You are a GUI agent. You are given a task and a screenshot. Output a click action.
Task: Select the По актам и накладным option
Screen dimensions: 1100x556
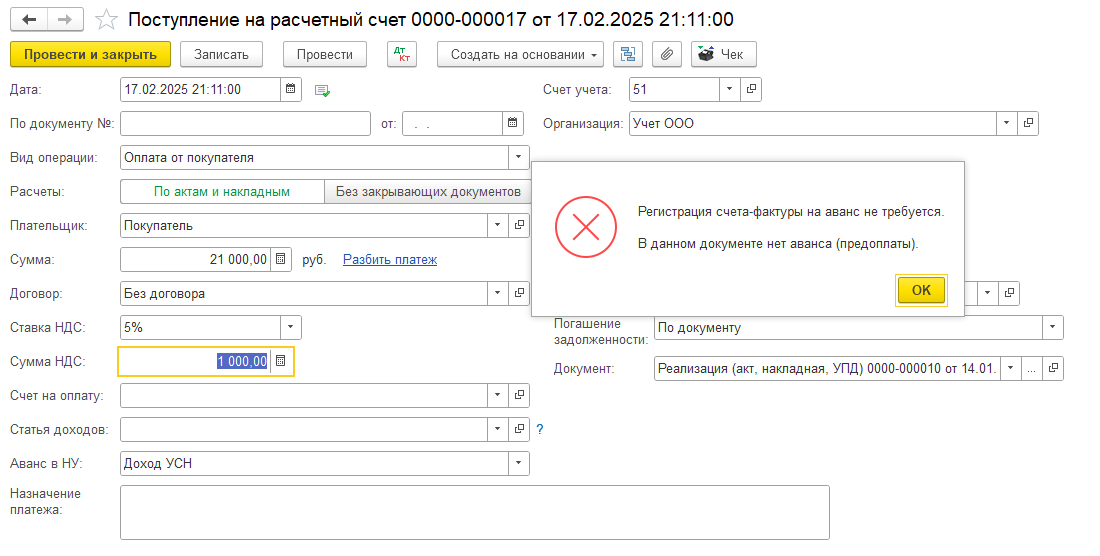[222, 192]
